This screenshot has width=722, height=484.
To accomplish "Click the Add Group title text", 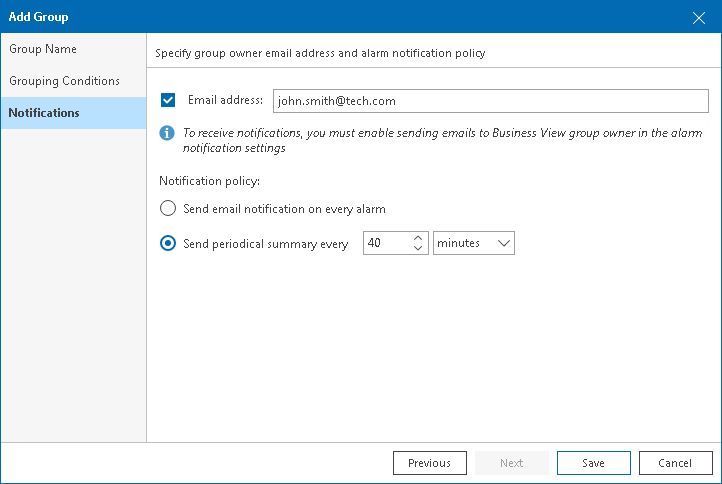I will pyautogui.click(x=39, y=17).
